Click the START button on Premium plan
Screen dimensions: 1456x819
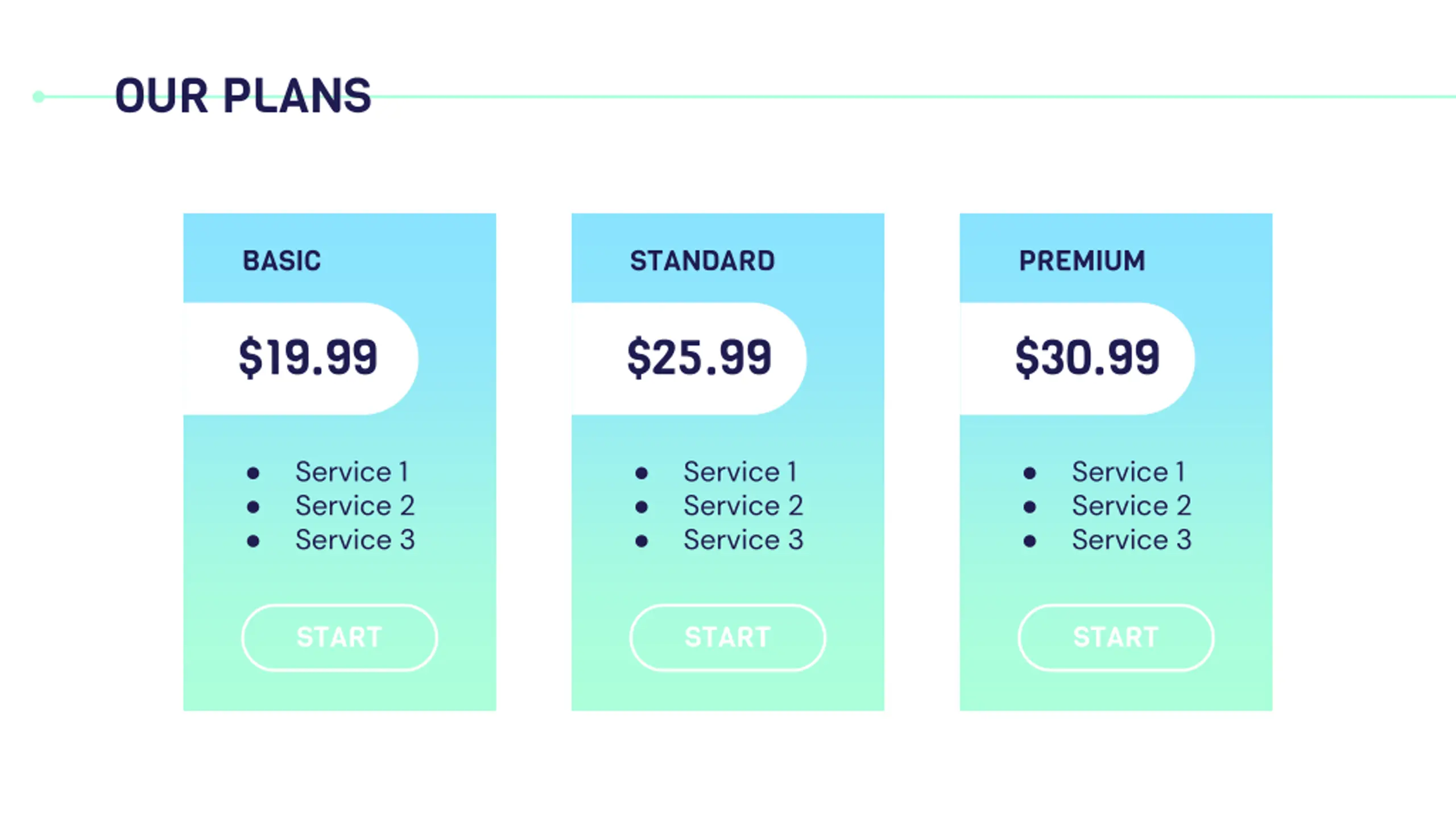pos(1116,638)
